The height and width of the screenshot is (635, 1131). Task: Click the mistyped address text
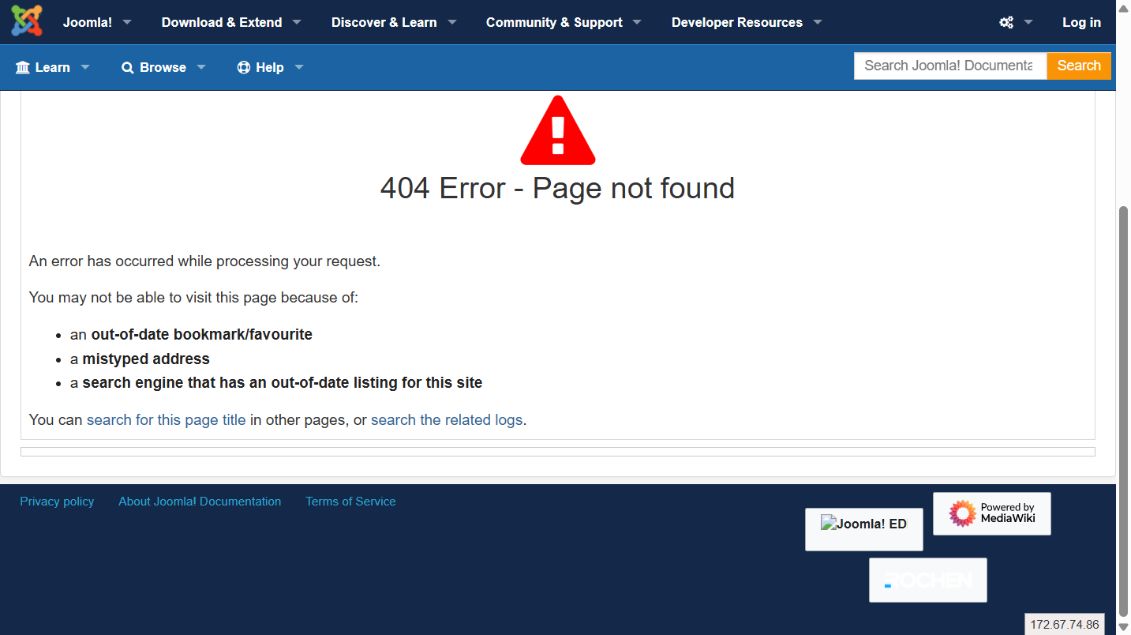(146, 359)
